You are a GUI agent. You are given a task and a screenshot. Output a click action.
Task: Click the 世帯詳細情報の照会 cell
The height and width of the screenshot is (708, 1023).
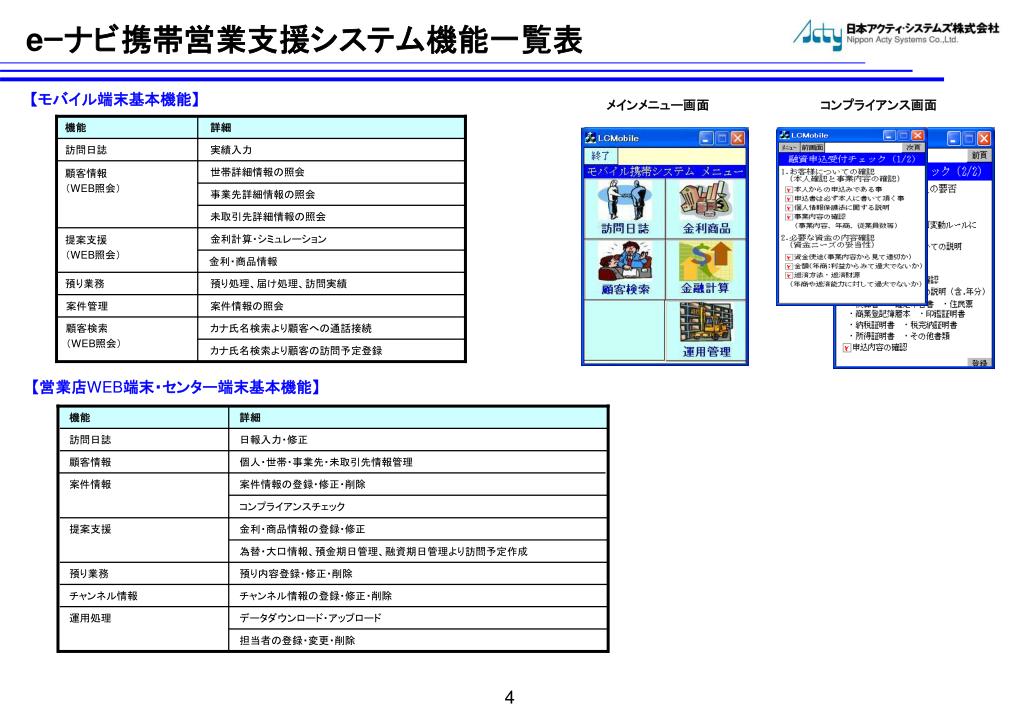331,172
